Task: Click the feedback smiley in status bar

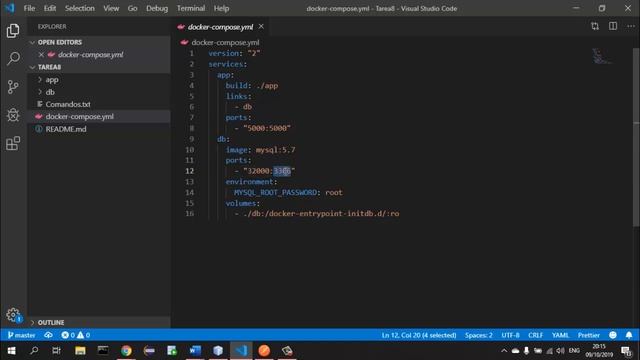Action: [613, 335]
